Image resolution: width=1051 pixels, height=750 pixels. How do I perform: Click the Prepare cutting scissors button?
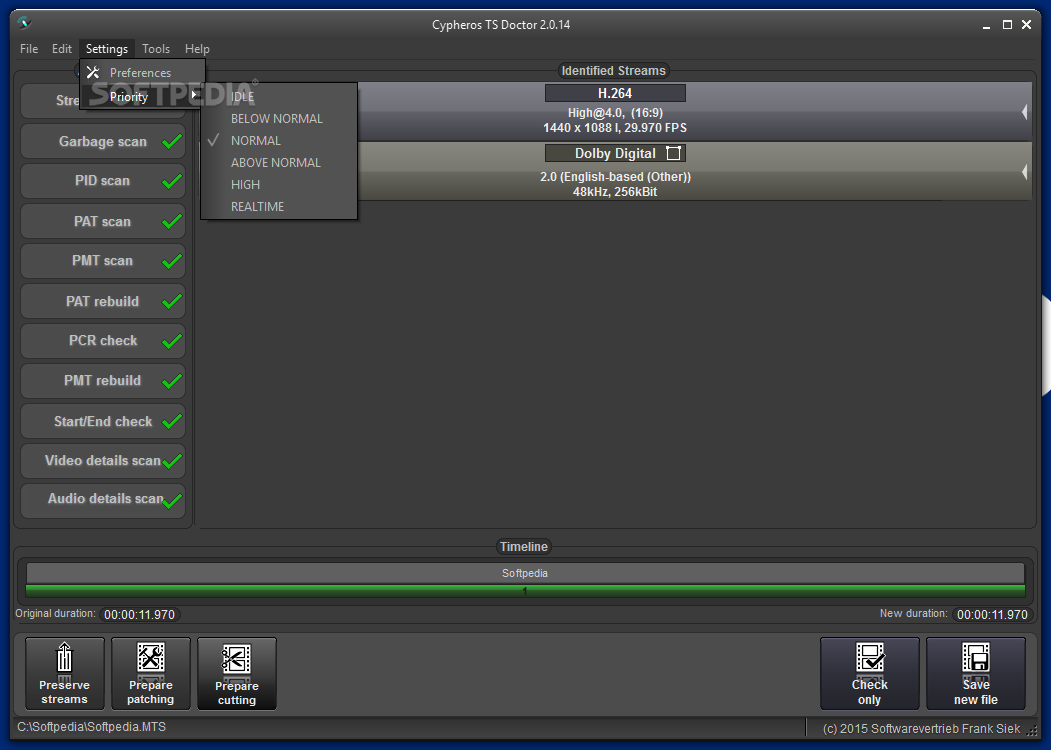(237, 673)
